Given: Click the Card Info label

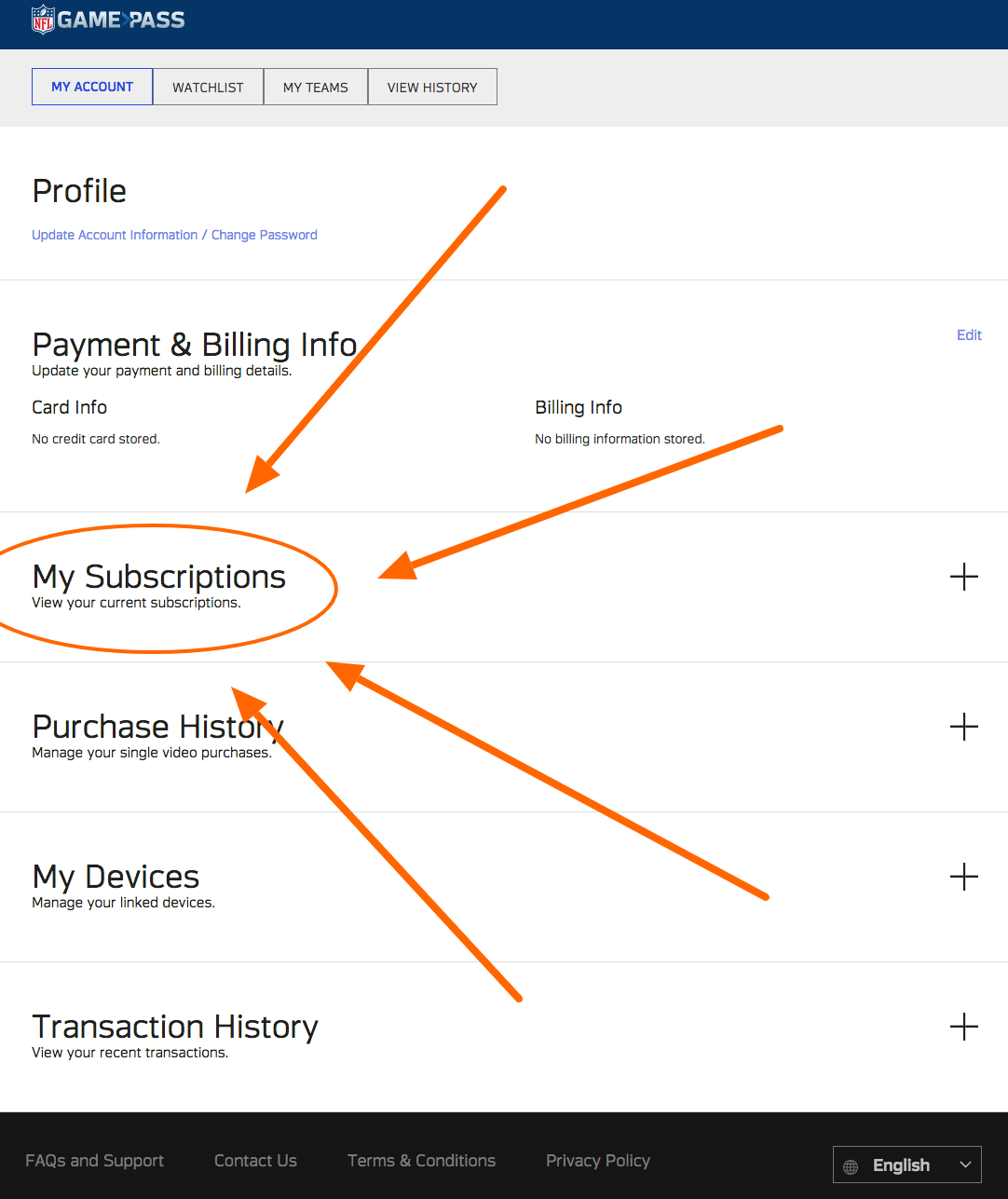Looking at the screenshot, I should (x=69, y=407).
